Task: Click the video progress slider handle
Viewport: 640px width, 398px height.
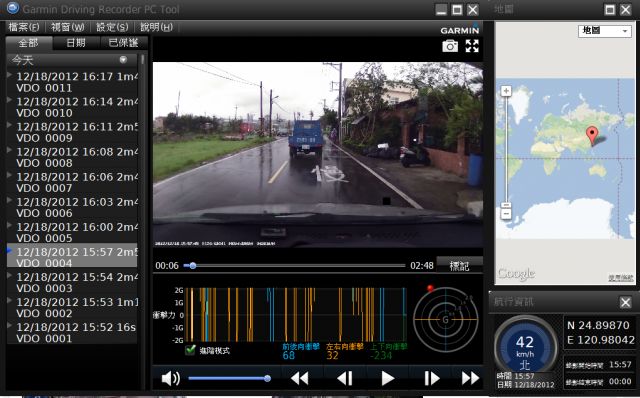Action: (x=193, y=266)
